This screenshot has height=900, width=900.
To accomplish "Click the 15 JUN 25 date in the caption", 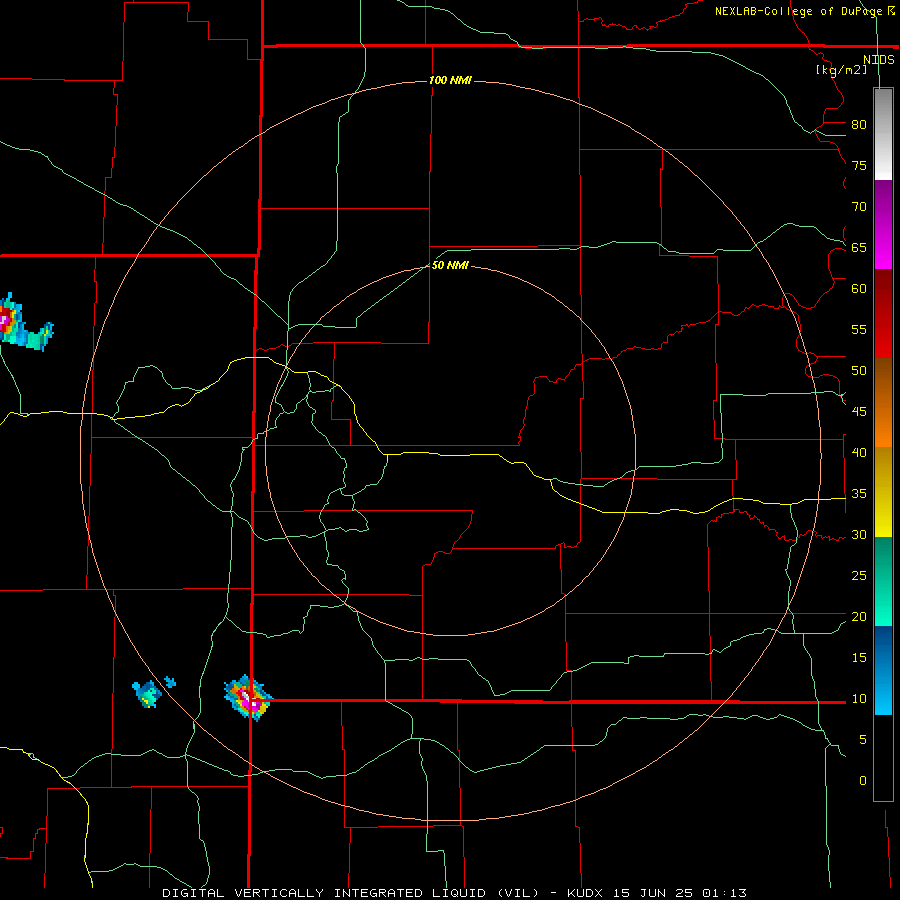I will tap(653, 893).
